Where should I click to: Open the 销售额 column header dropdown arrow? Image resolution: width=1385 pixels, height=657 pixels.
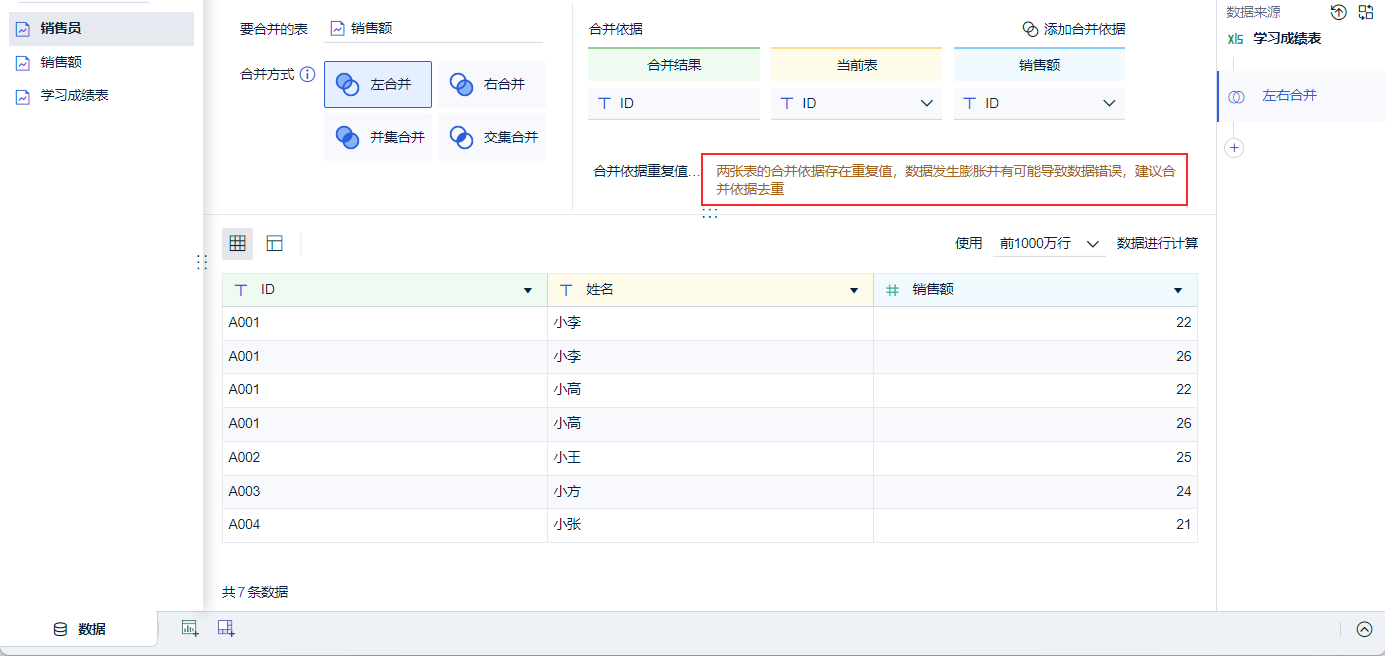1178,290
